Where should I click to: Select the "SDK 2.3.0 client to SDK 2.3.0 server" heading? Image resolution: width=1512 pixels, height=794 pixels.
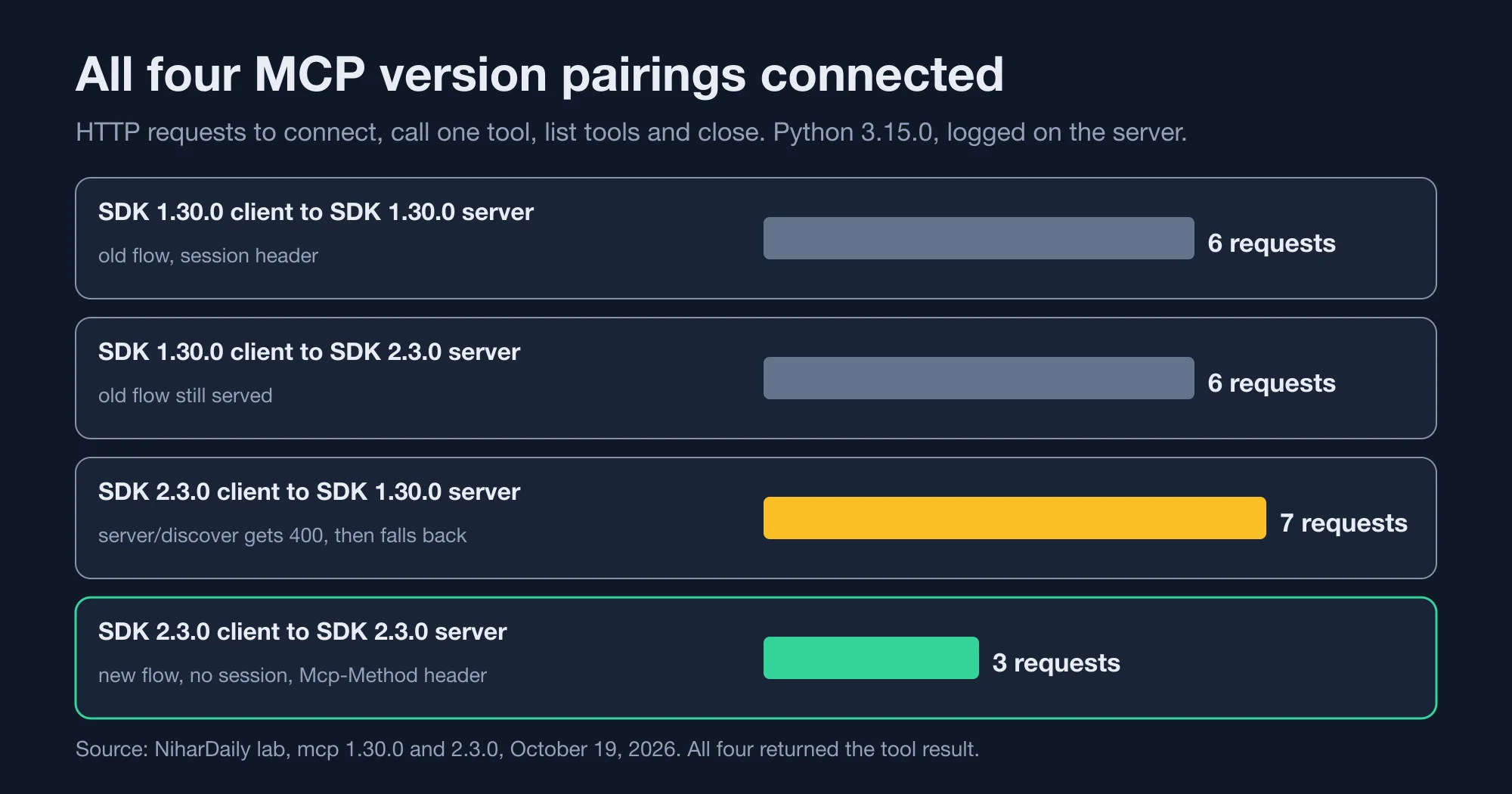point(302,631)
